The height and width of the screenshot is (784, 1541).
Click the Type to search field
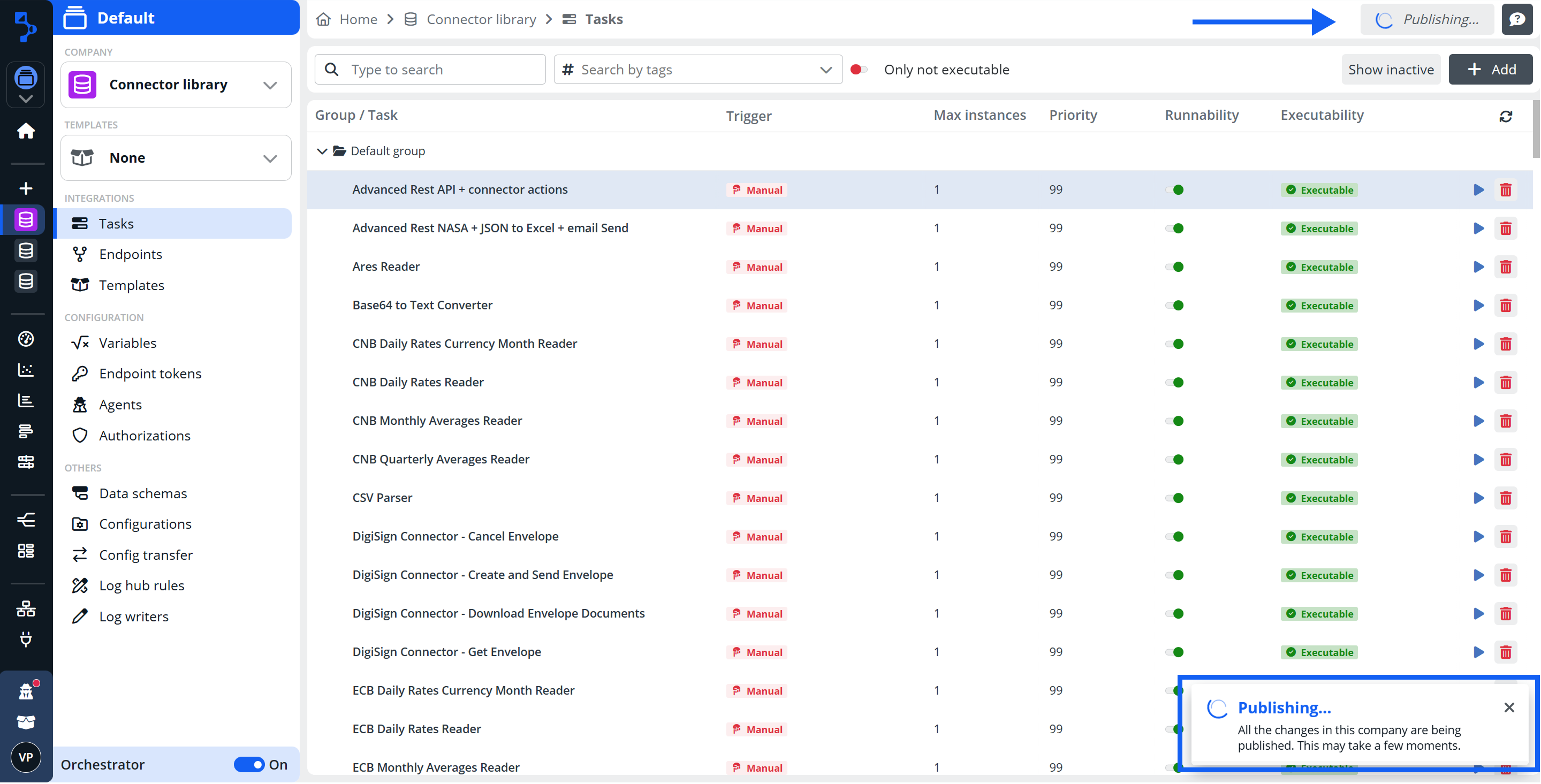(x=430, y=70)
